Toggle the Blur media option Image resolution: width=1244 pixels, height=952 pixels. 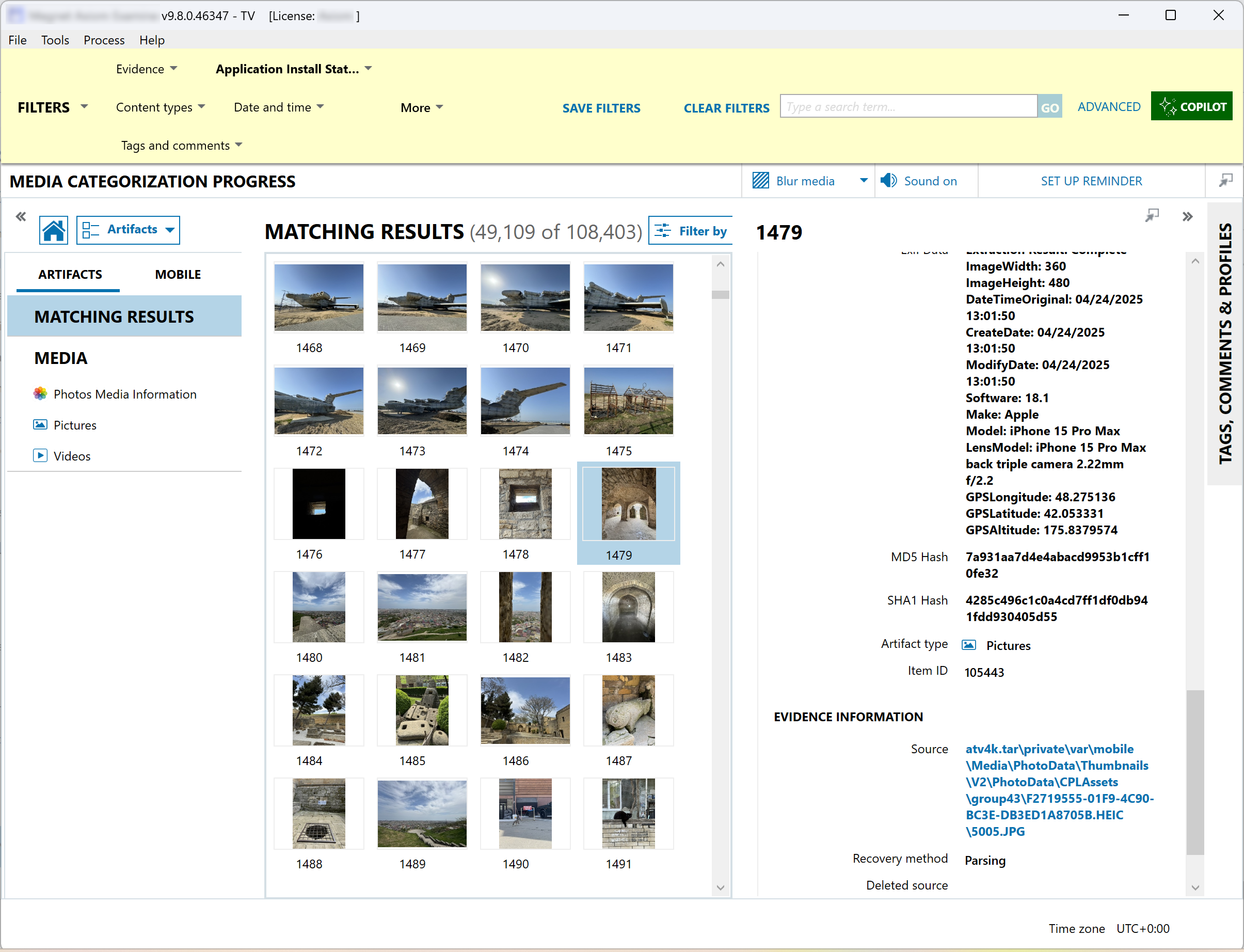click(794, 181)
